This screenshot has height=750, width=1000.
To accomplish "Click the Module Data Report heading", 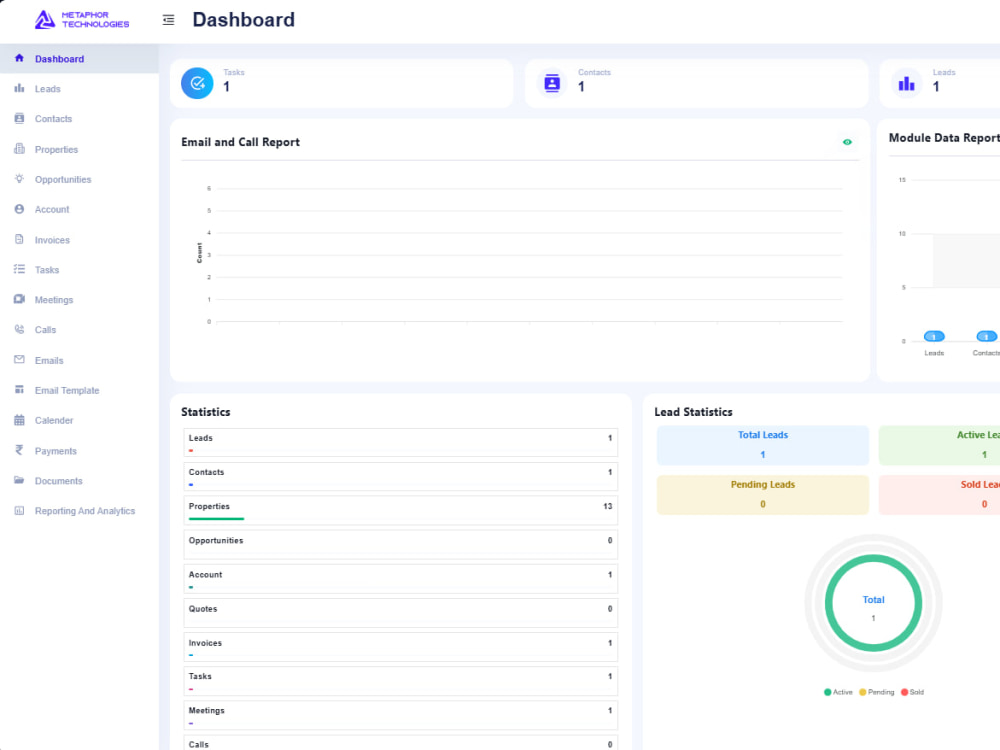I will pyautogui.click(x=944, y=138).
